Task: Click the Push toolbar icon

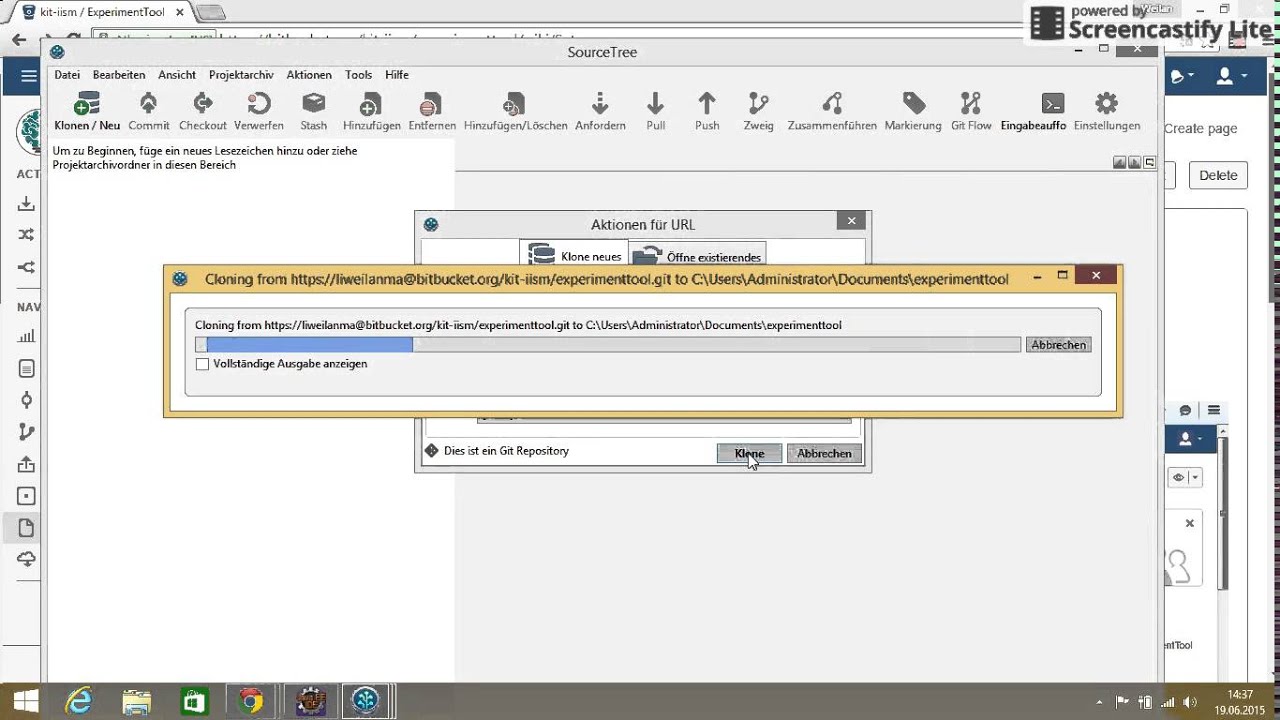Action: [707, 111]
